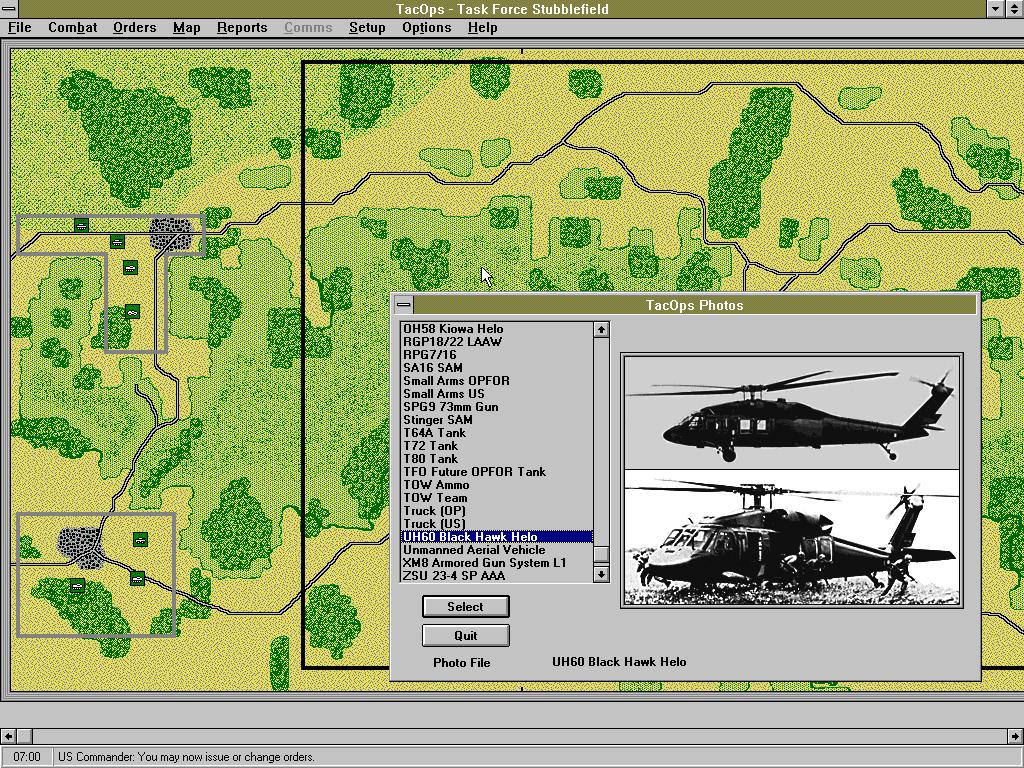Open the main TacOps window control menu
The width and height of the screenshot is (1024, 768).
pyautogui.click(x=8, y=8)
